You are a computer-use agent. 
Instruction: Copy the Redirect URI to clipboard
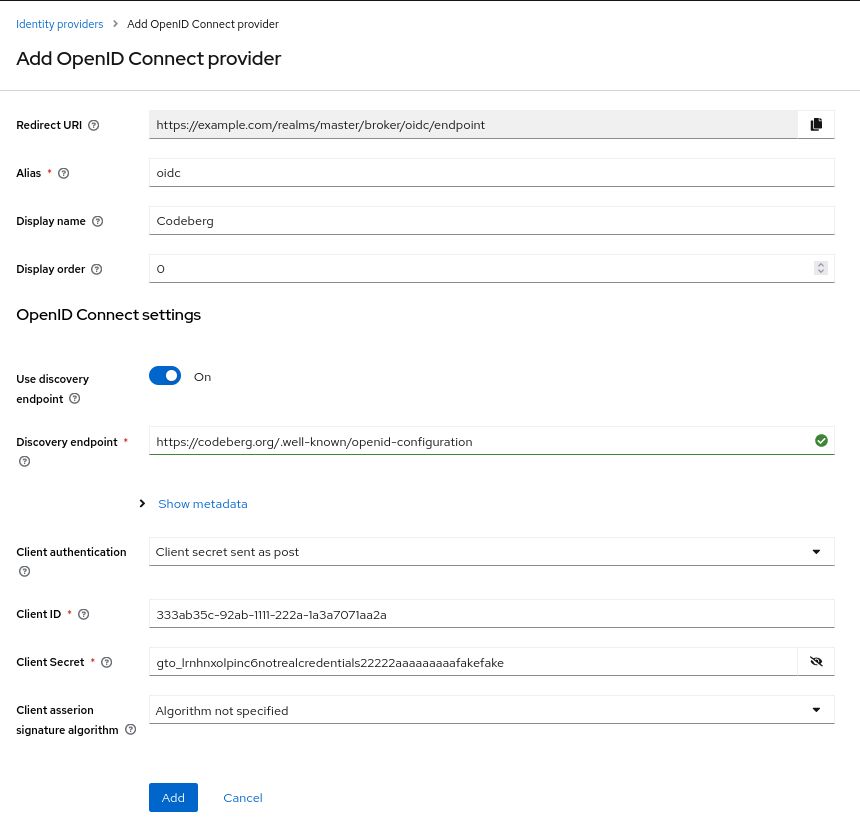tap(816, 124)
